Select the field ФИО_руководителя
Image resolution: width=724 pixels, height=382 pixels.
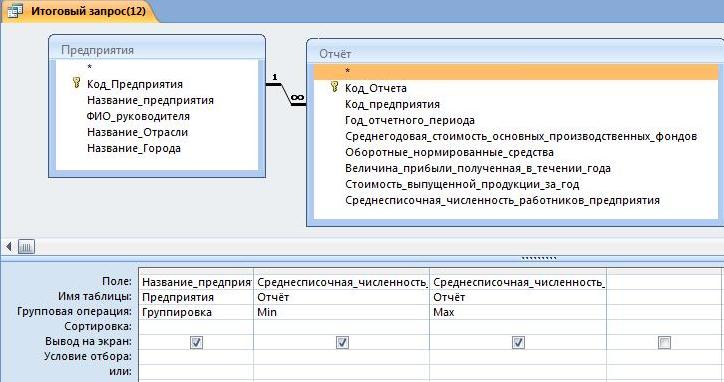138,116
